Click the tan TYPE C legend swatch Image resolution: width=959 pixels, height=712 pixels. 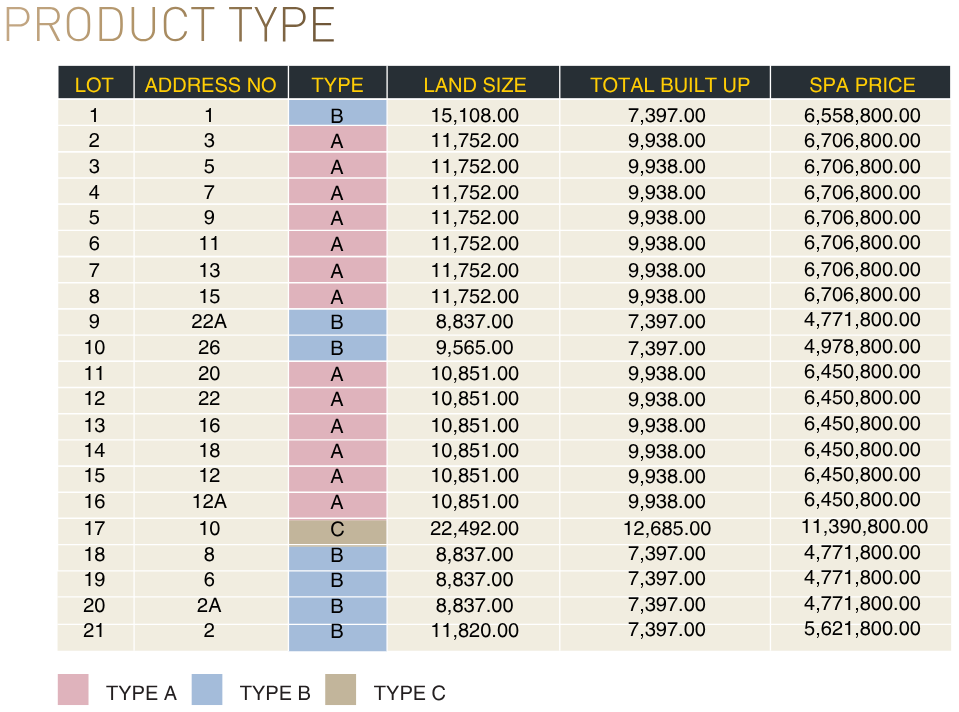(341, 691)
